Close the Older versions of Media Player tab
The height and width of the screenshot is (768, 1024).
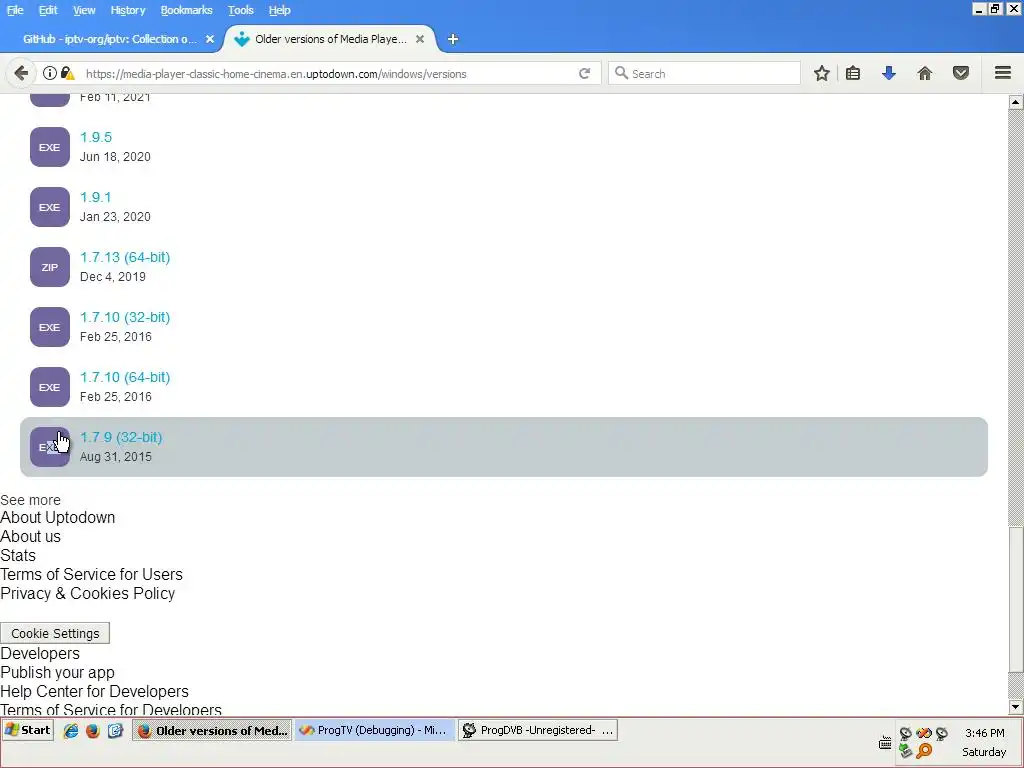click(x=420, y=39)
